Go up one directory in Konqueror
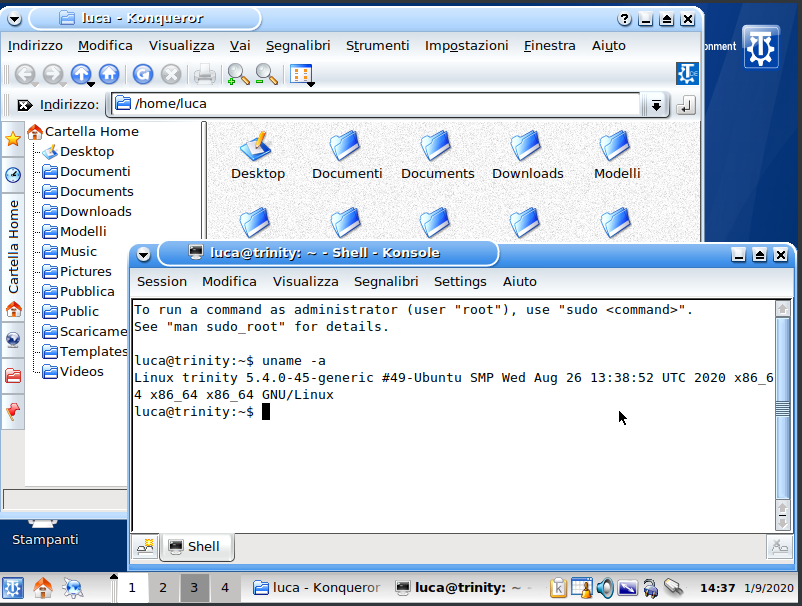The height and width of the screenshot is (606, 802). pos(81,75)
